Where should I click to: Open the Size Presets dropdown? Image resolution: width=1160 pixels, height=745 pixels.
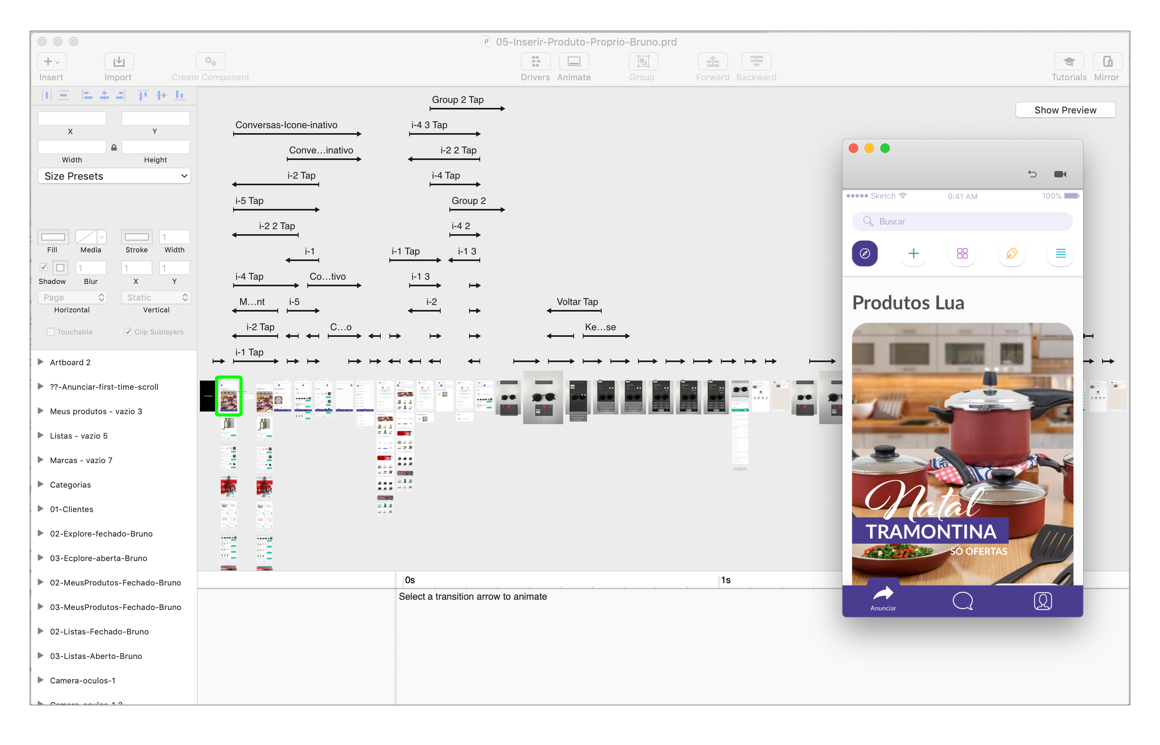pyautogui.click(x=114, y=176)
